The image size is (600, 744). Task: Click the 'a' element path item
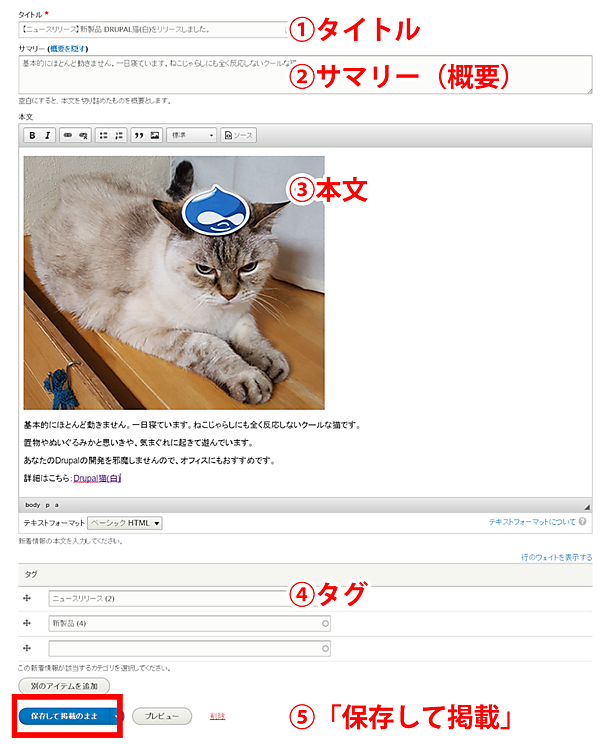coord(56,505)
